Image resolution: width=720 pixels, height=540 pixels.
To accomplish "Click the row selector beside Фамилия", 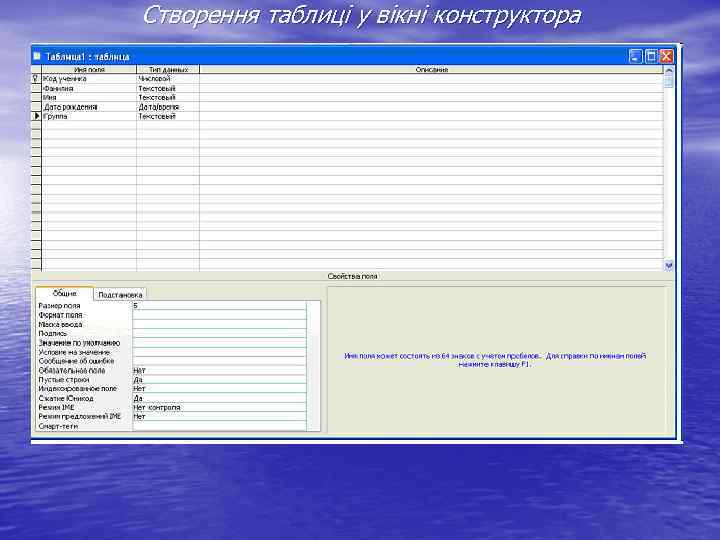I will (36, 88).
